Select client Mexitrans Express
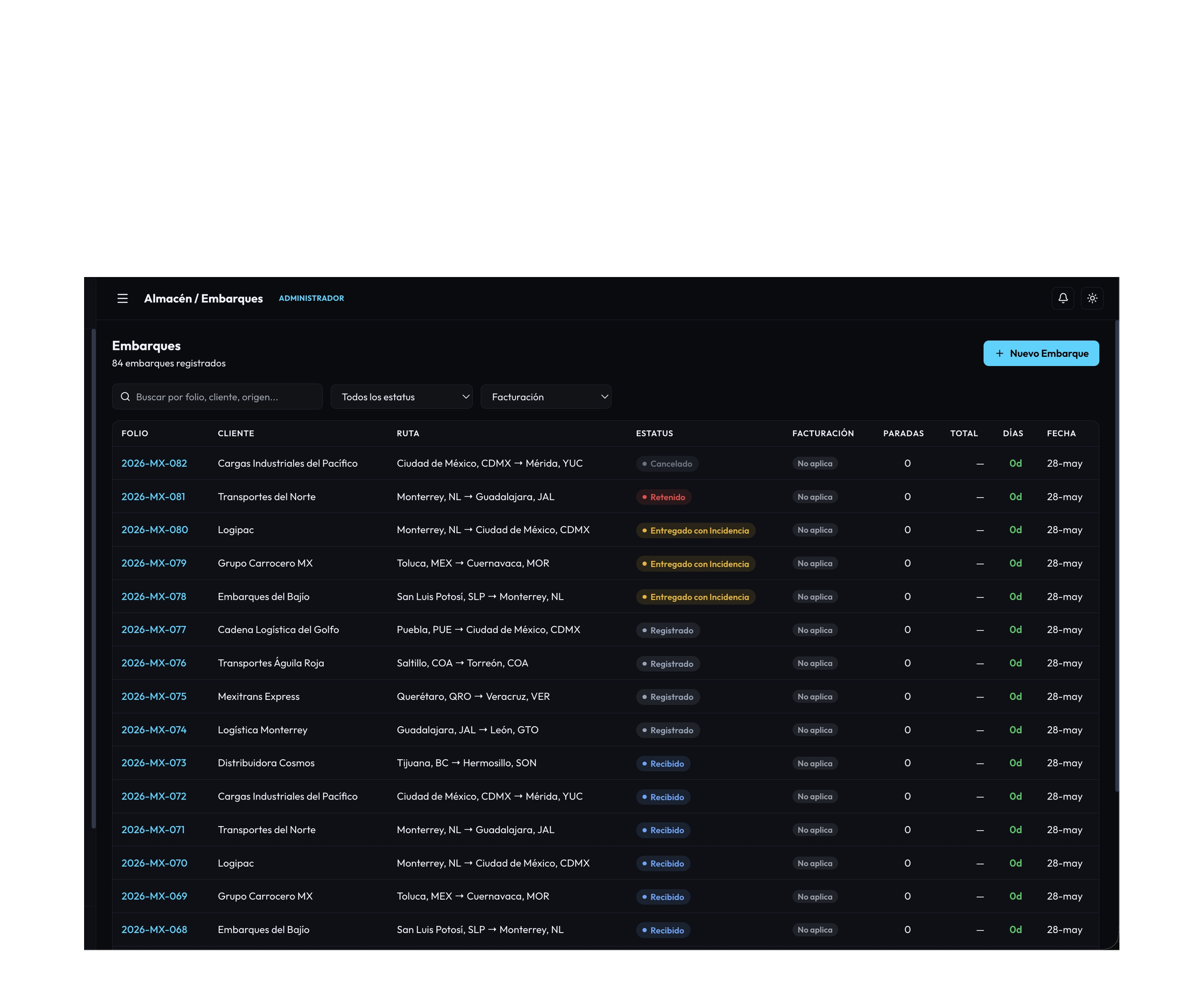The image size is (1204, 990). (x=259, y=696)
